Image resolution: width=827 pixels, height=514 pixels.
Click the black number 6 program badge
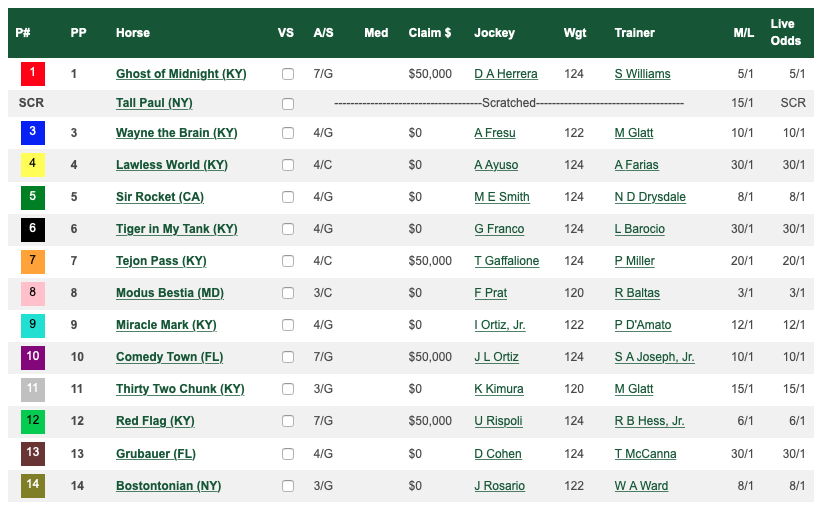tap(33, 229)
